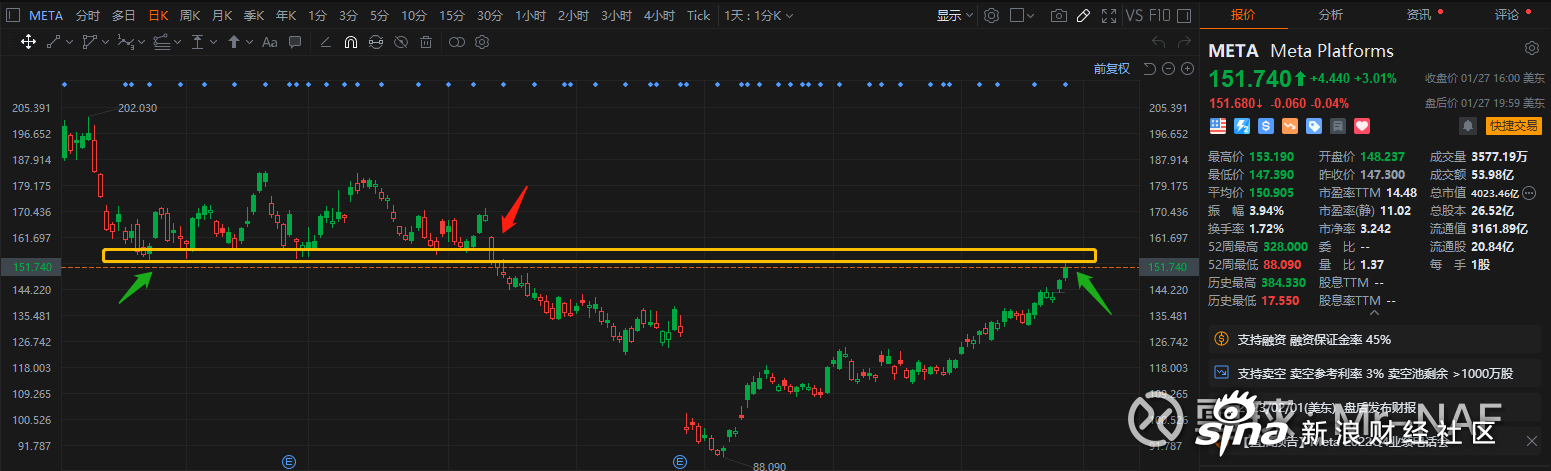Viewport: 1551px width, 471px height.
Task: Click the orange downtrend badge icon
Action: 1290,126
